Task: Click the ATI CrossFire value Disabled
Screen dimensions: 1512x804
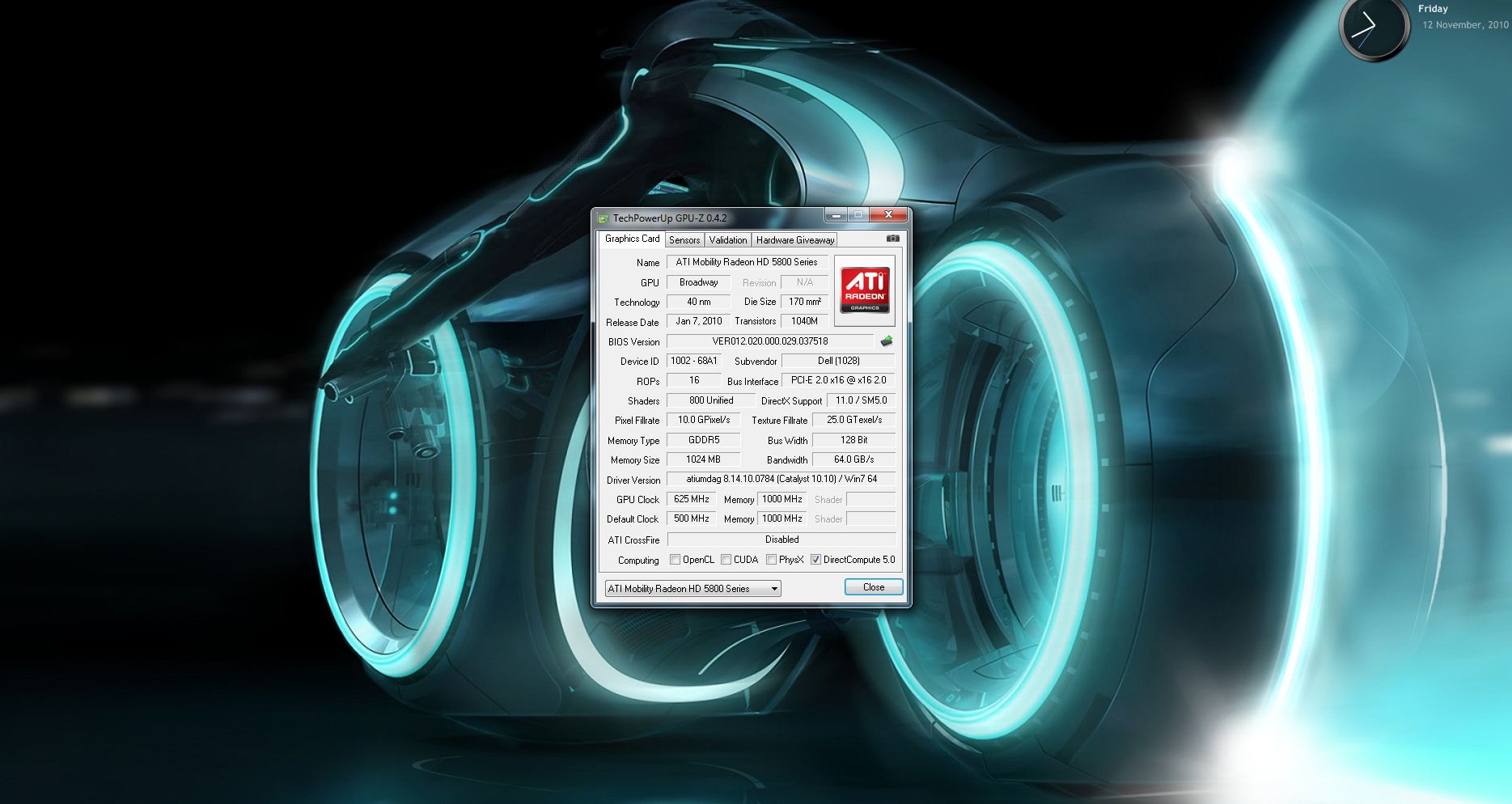Action: (x=781, y=540)
